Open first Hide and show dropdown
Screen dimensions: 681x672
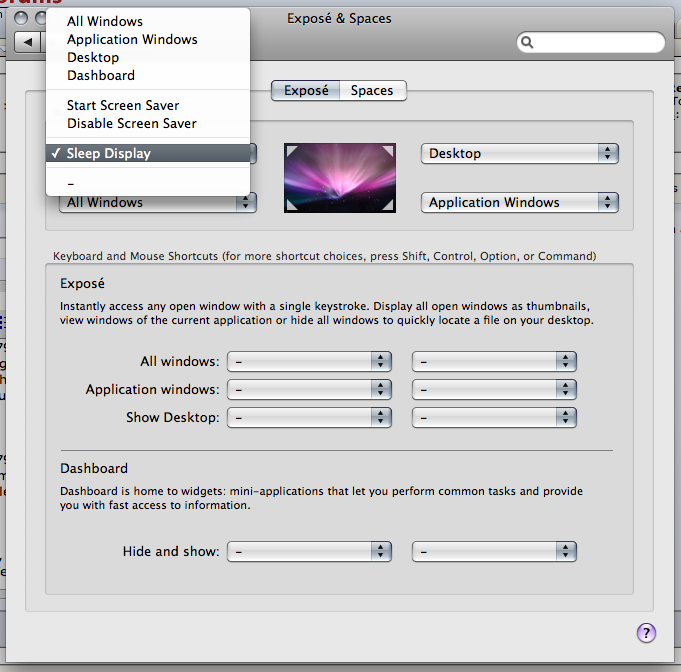coord(309,552)
